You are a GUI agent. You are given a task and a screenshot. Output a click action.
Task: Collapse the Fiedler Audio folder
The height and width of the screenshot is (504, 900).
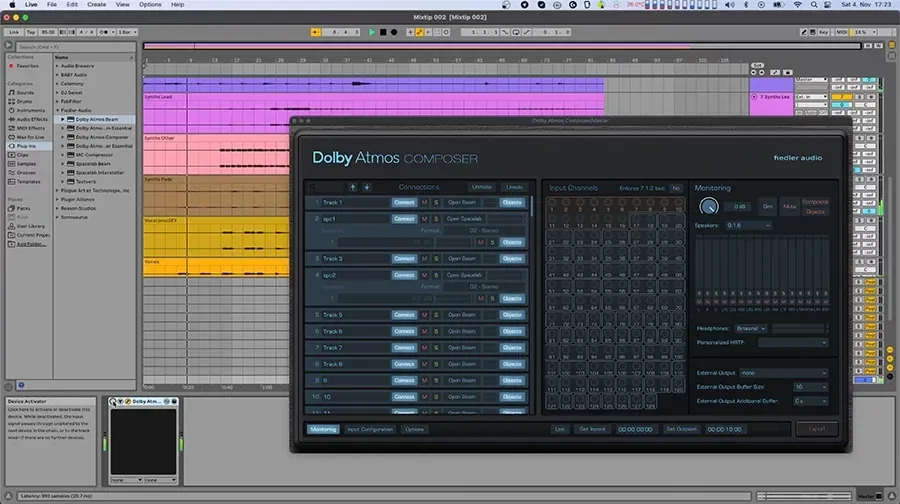[57, 110]
